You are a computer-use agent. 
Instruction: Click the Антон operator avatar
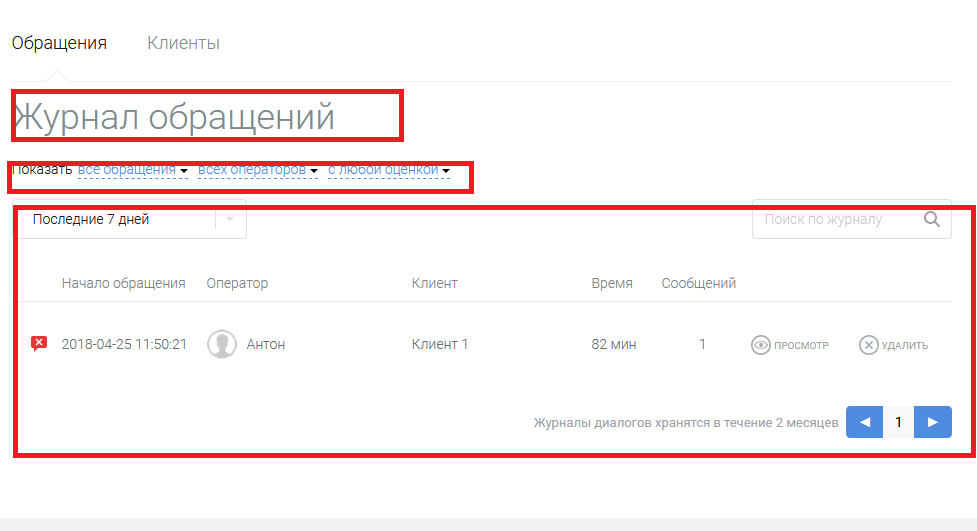[x=222, y=344]
